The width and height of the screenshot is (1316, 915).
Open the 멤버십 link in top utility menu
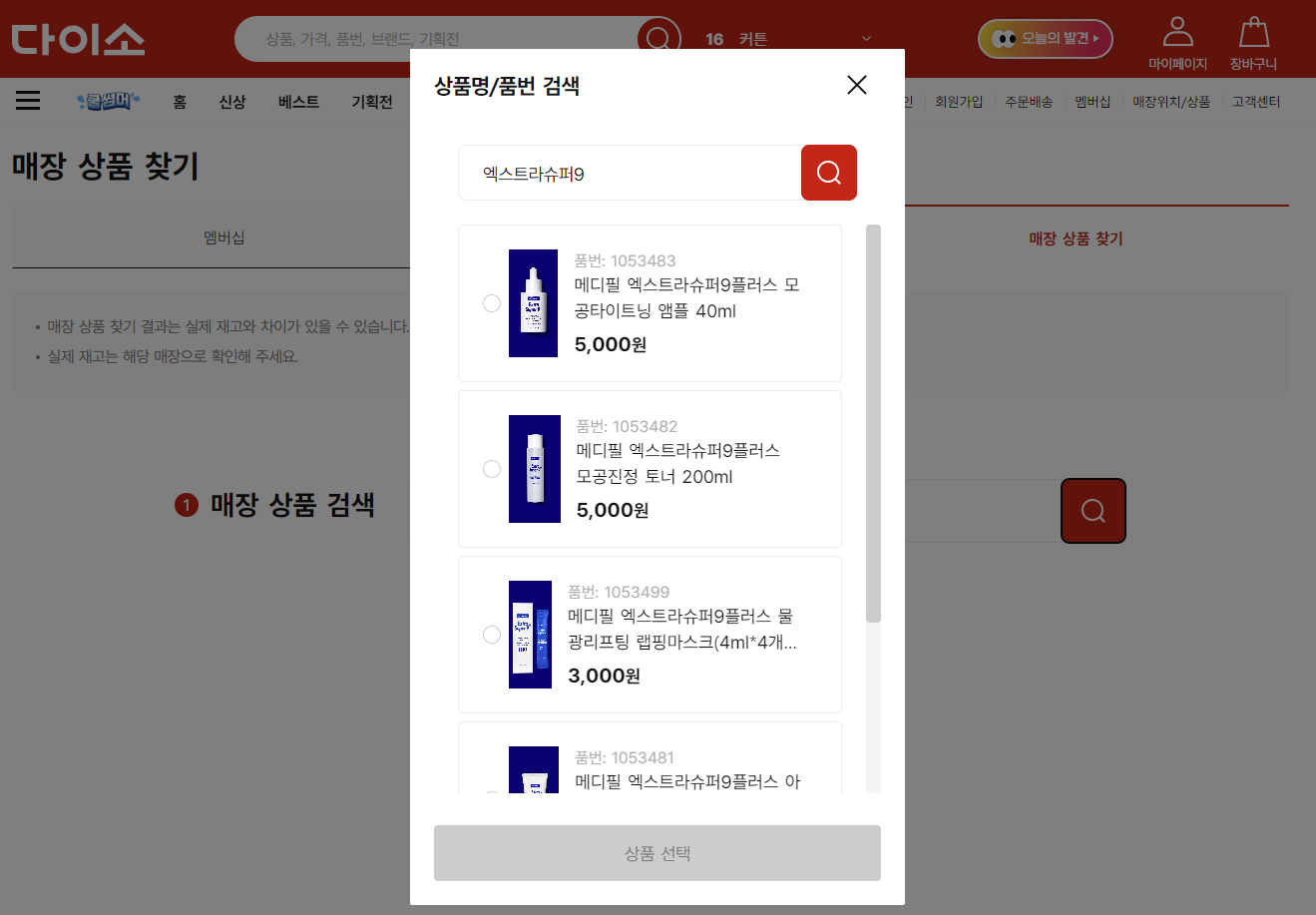click(x=1093, y=102)
